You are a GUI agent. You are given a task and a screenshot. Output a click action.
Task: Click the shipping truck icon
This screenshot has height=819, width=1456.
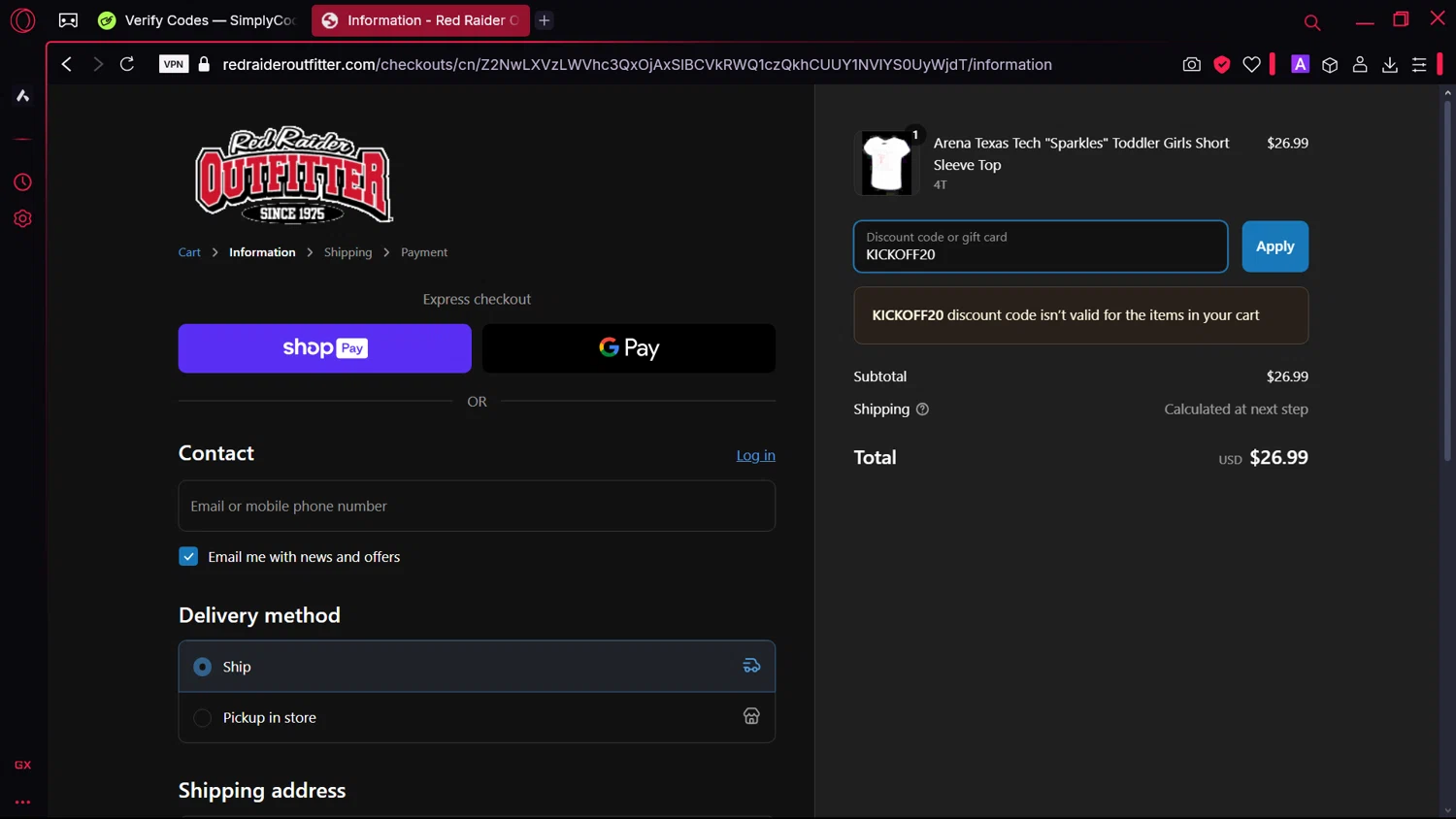(x=751, y=666)
